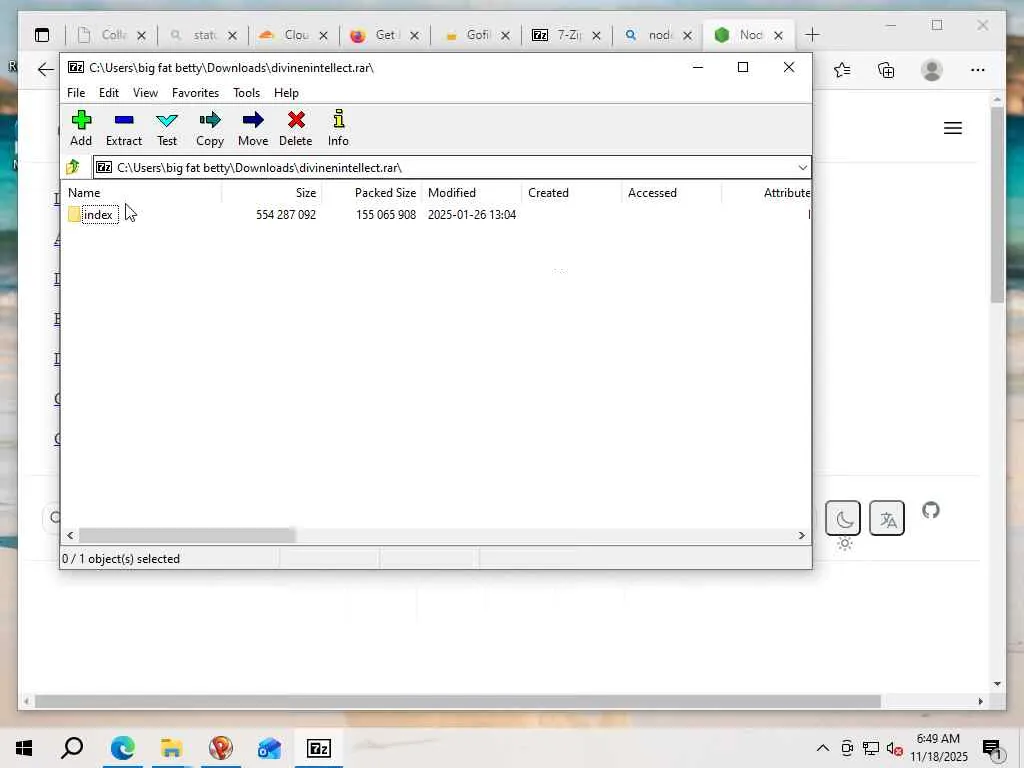Click the 2025-01-26 13:04 modified date

click(472, 215)
